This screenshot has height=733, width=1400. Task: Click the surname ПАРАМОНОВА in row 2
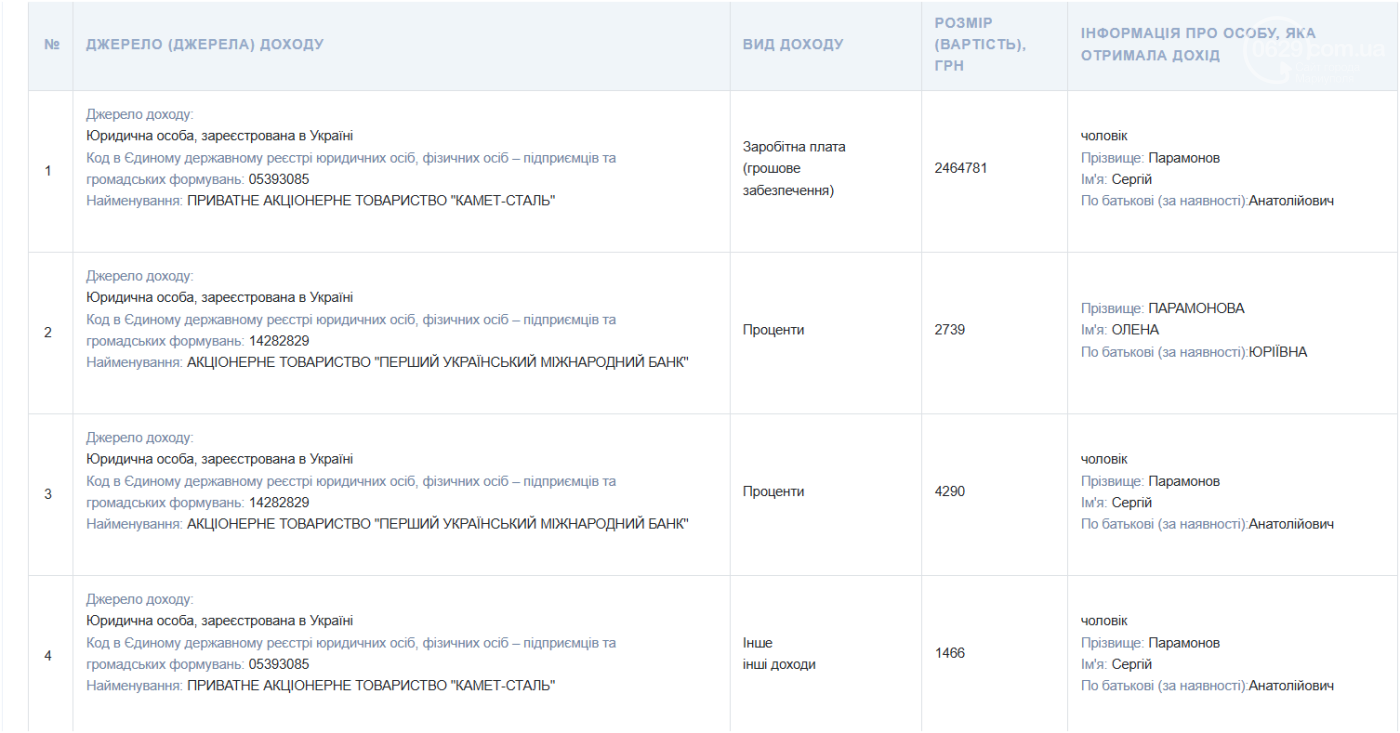click(1196, 309)
